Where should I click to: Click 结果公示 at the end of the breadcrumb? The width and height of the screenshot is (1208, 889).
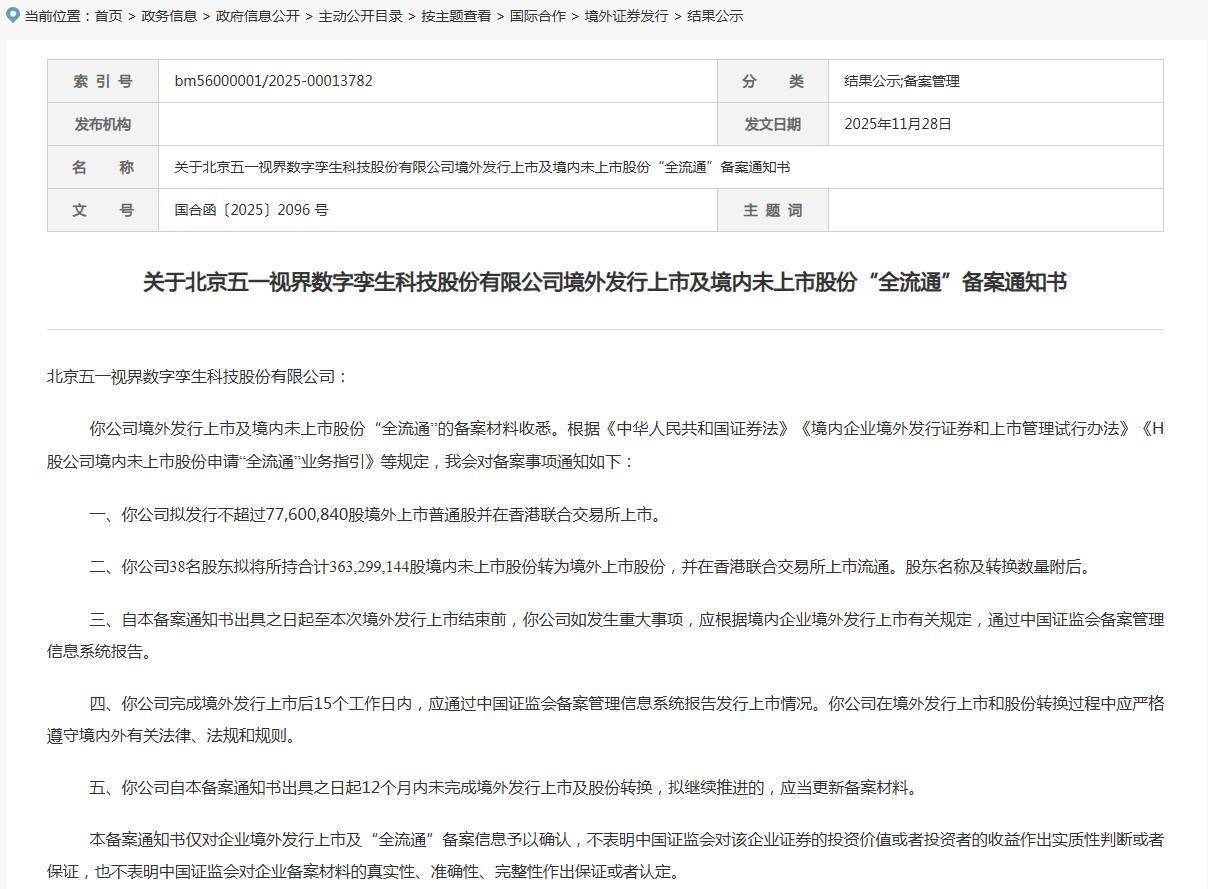pyautogui.click(x=715, y=16)
